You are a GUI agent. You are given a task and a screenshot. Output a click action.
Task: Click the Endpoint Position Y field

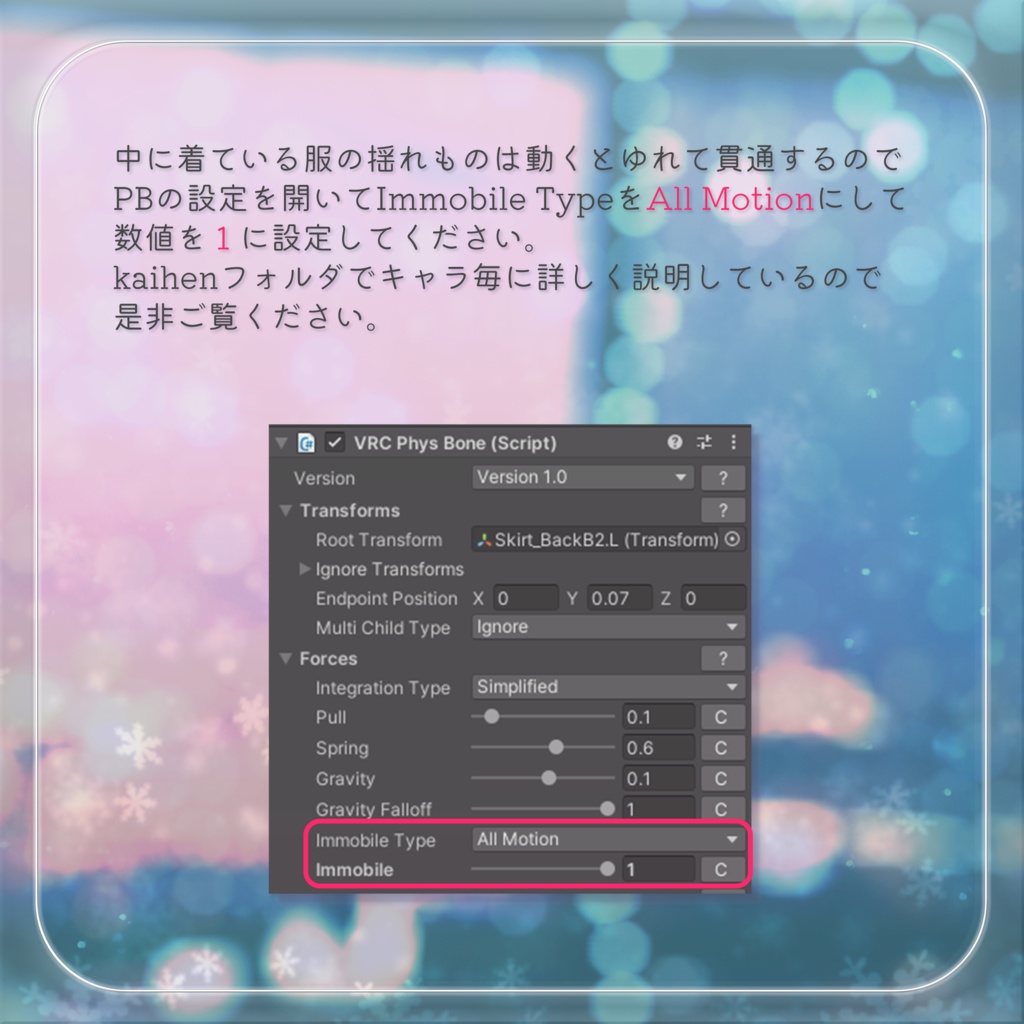[617, 598]
